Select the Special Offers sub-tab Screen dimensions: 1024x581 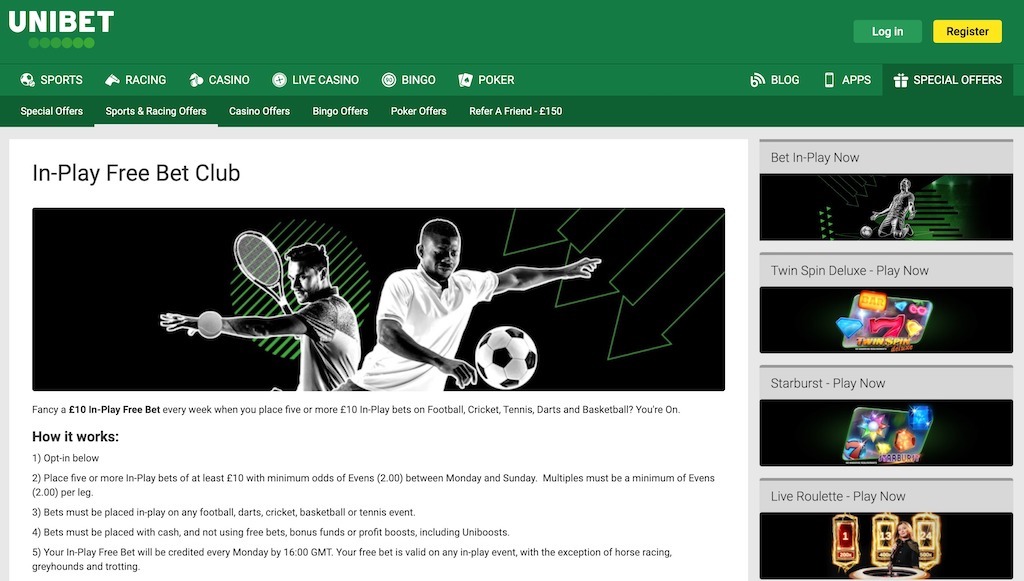coord(52,111)
